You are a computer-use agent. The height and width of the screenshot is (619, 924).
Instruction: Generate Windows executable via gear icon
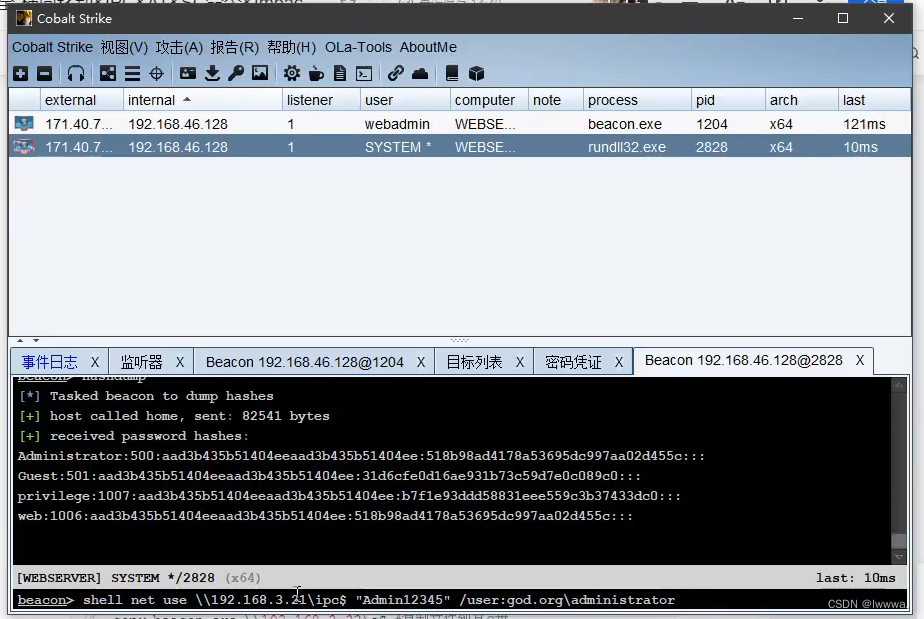pyautogui.click(x=292, y=74)
